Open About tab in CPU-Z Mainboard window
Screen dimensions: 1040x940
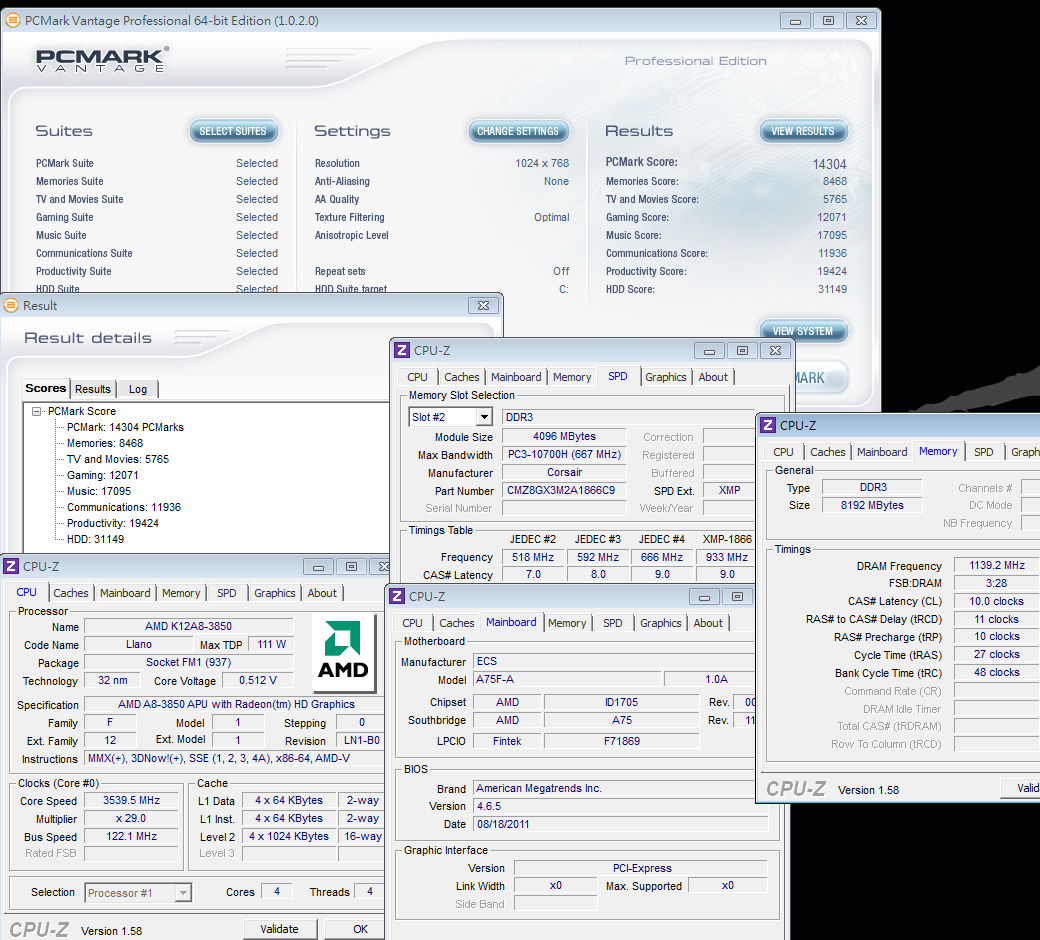pos(708,623)
